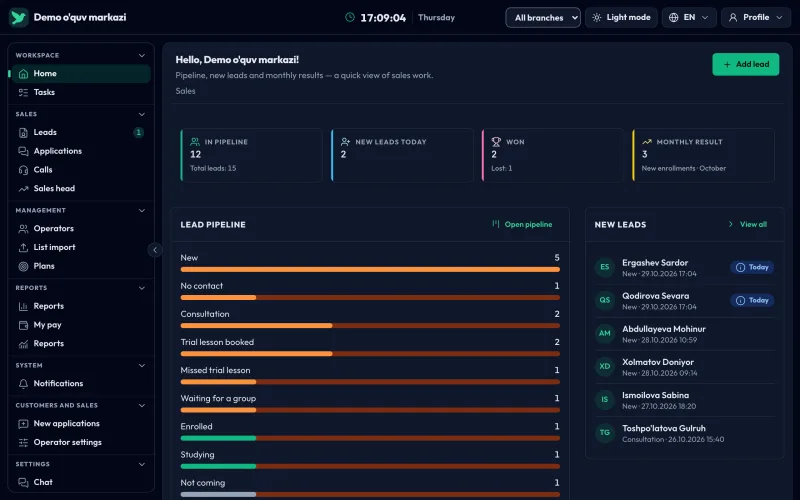
Task: Click the New stage progress bar
Action: pos(370,269)
